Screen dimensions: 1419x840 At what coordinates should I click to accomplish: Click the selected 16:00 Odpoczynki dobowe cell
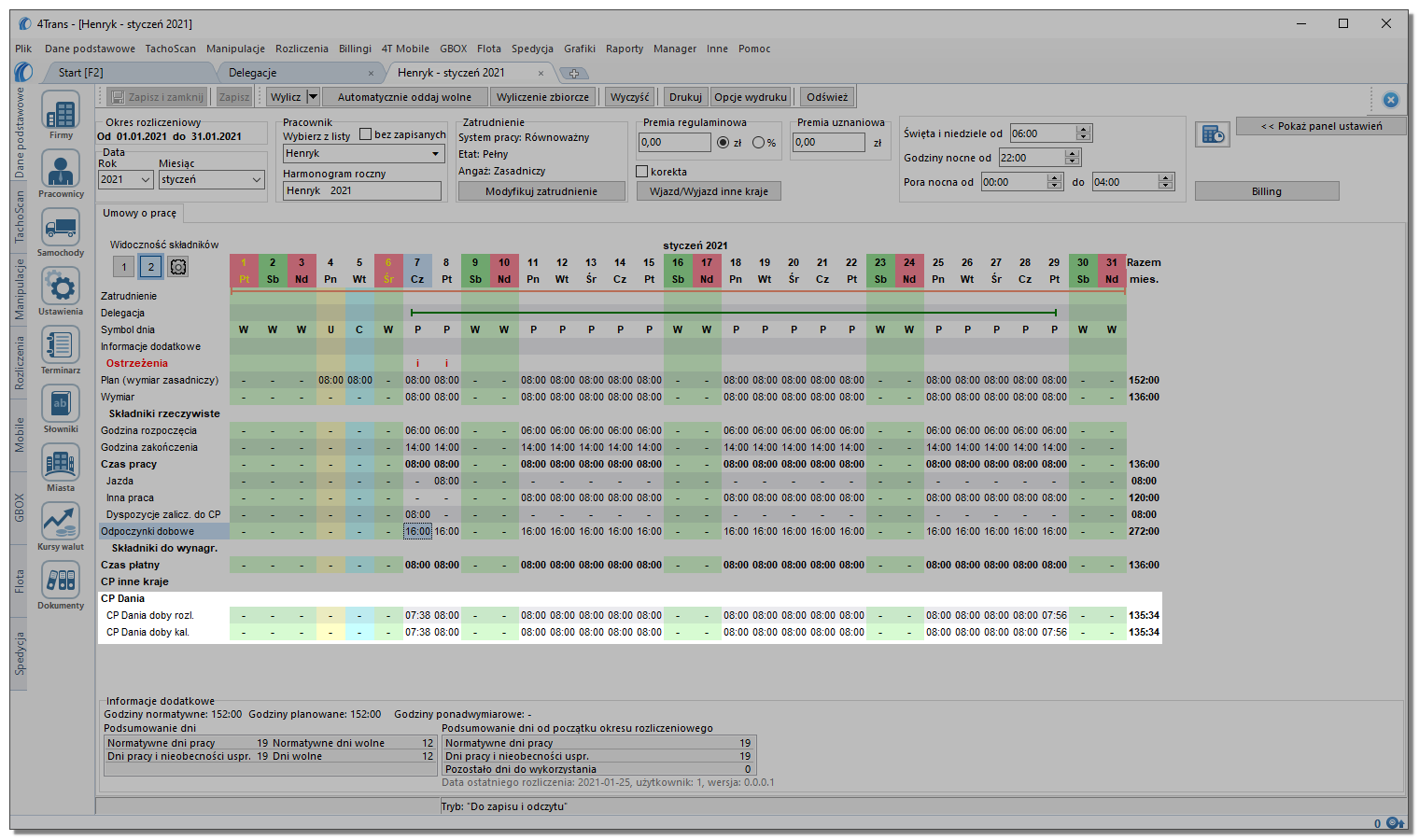click(417, 531)
